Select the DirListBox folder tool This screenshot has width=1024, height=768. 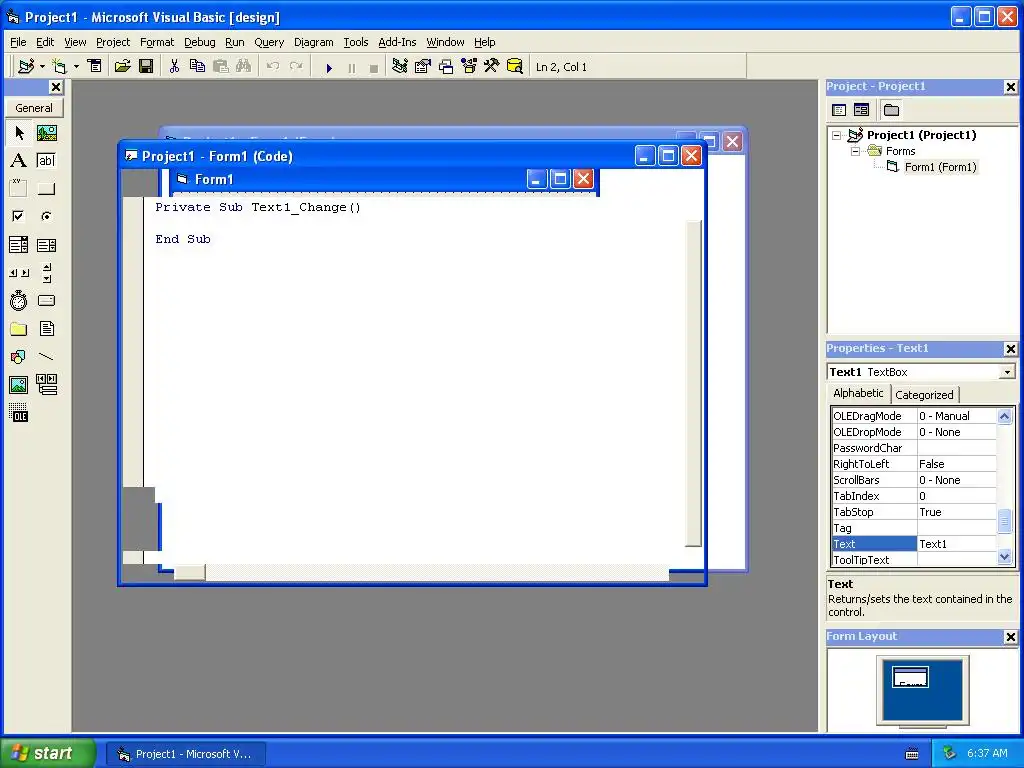click(19, 328)
